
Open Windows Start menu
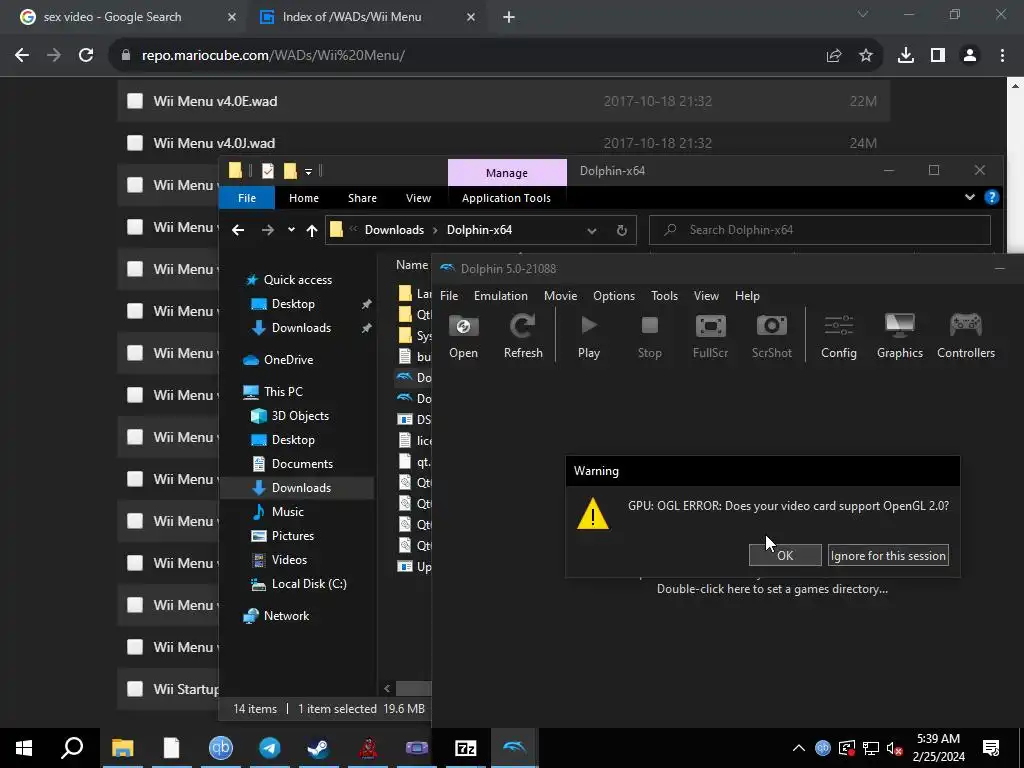[x=24, y=748]
